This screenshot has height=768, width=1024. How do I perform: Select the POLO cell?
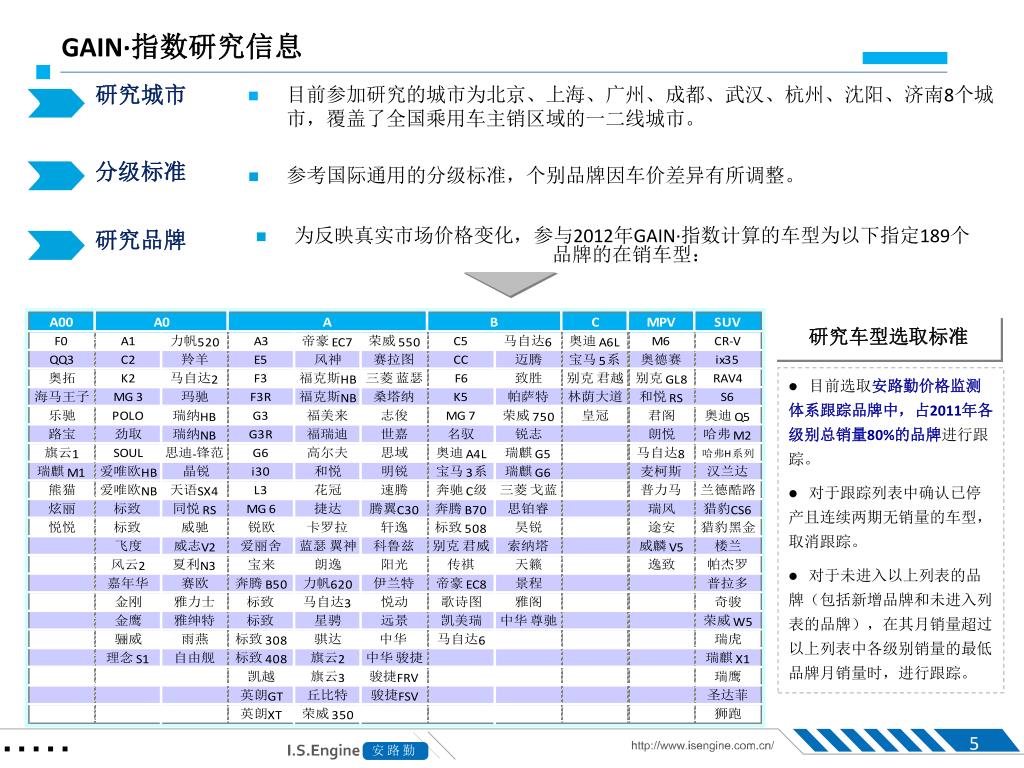128,415
